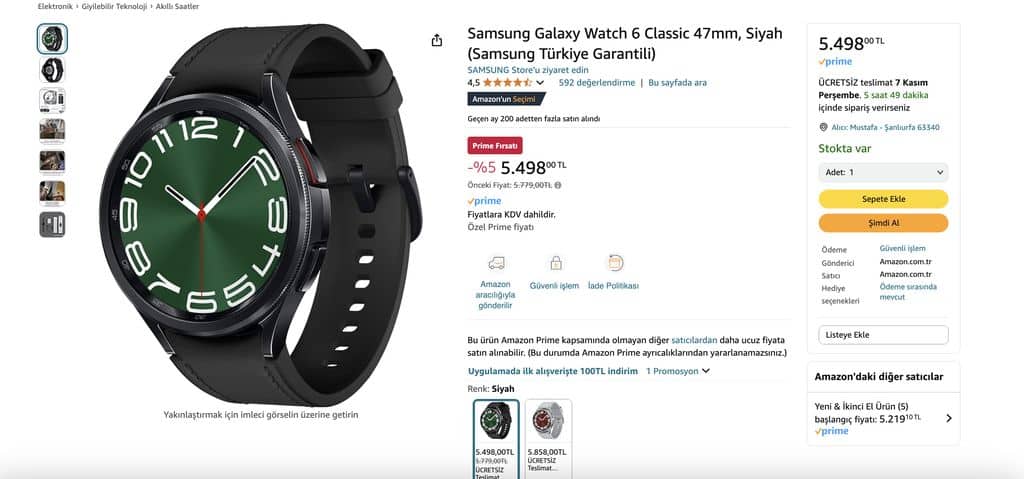Select the Siyah color swatch option
Viewport: 1024px width, 479px height.
[496, 439]
